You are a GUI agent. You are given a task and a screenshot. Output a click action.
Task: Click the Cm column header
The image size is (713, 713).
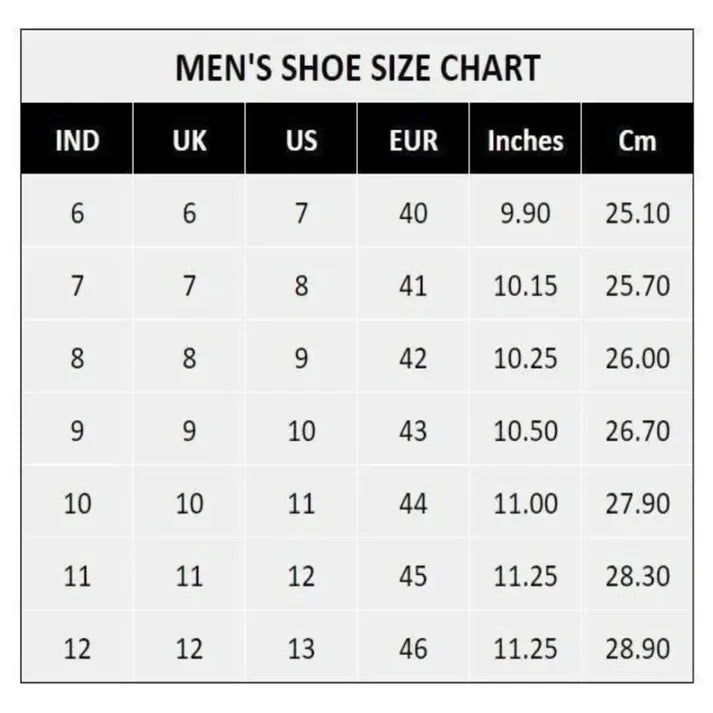[x=637, y=141]
